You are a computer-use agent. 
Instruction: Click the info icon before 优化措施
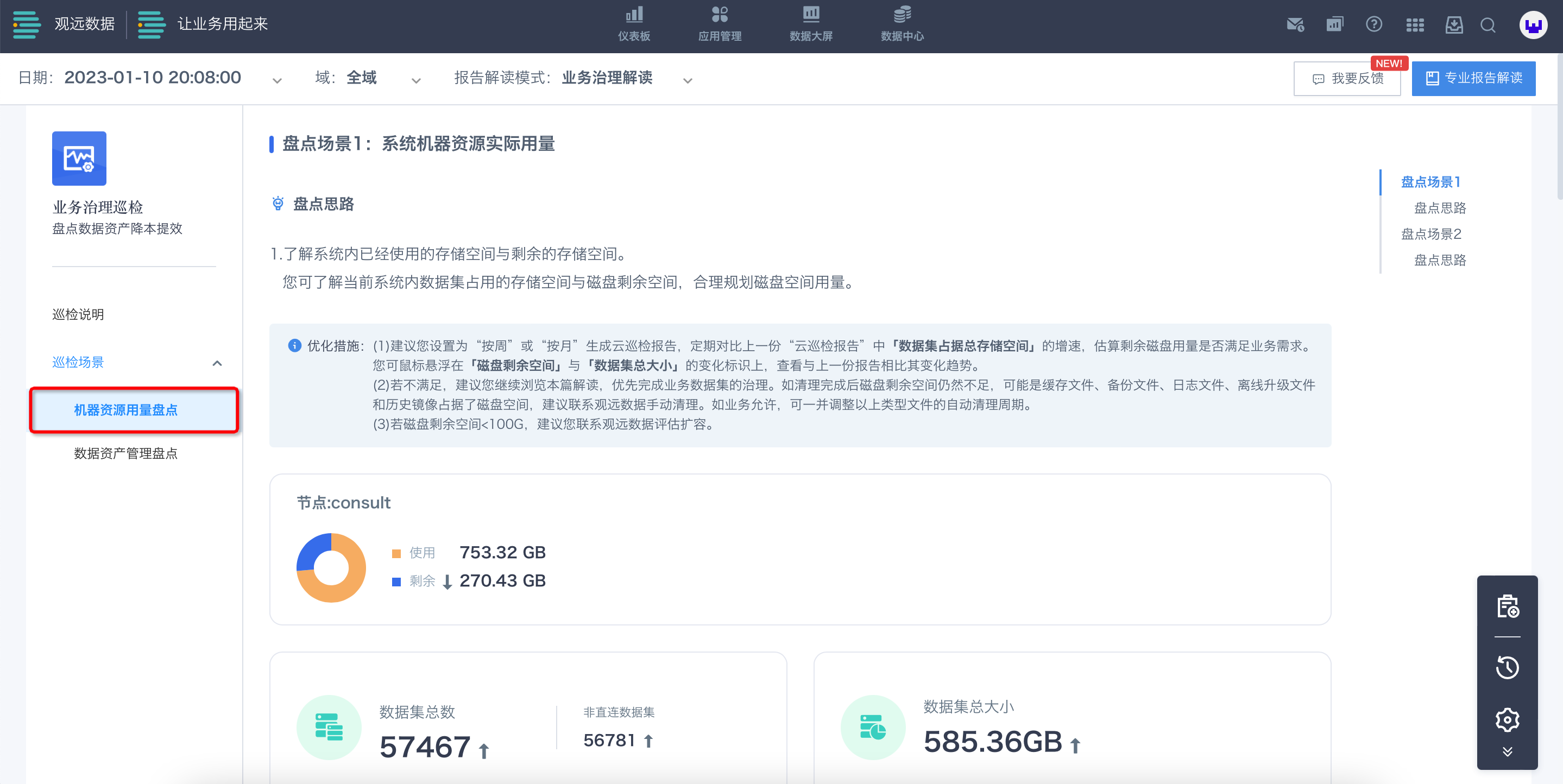(294, 345)
